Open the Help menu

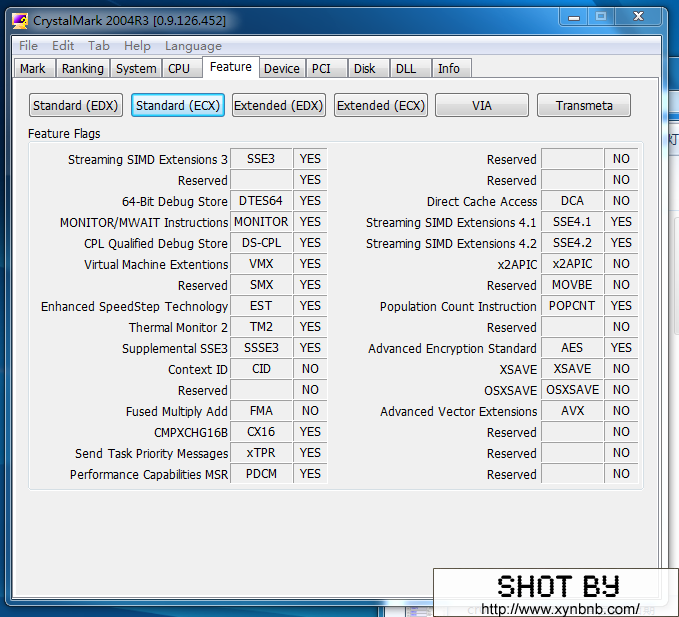tap(137, 46)
